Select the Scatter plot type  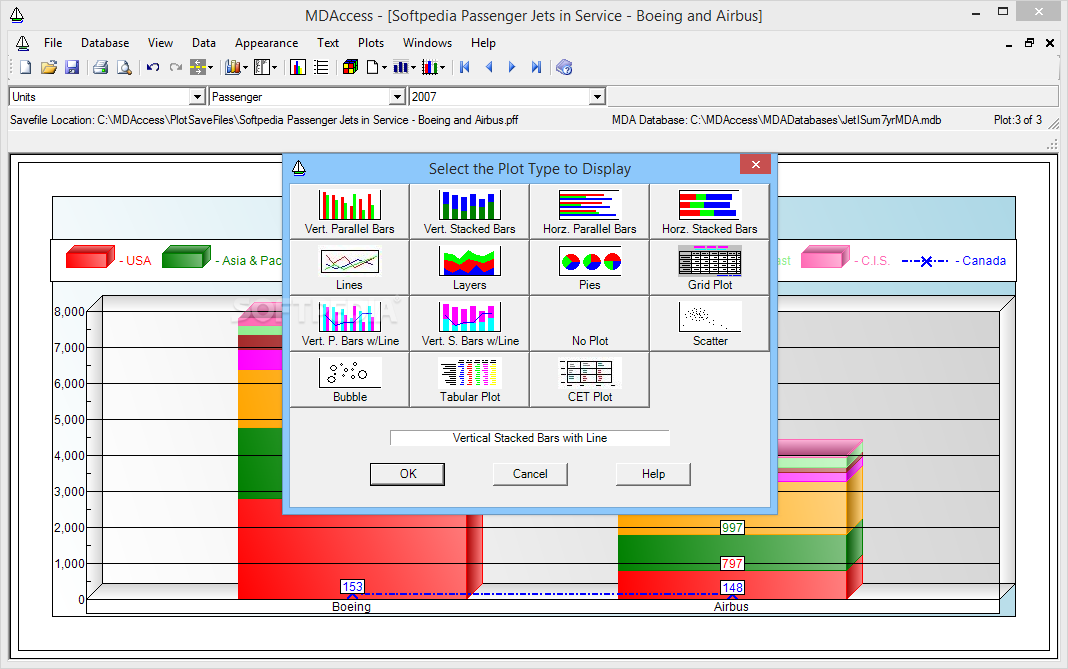[709, 323]
